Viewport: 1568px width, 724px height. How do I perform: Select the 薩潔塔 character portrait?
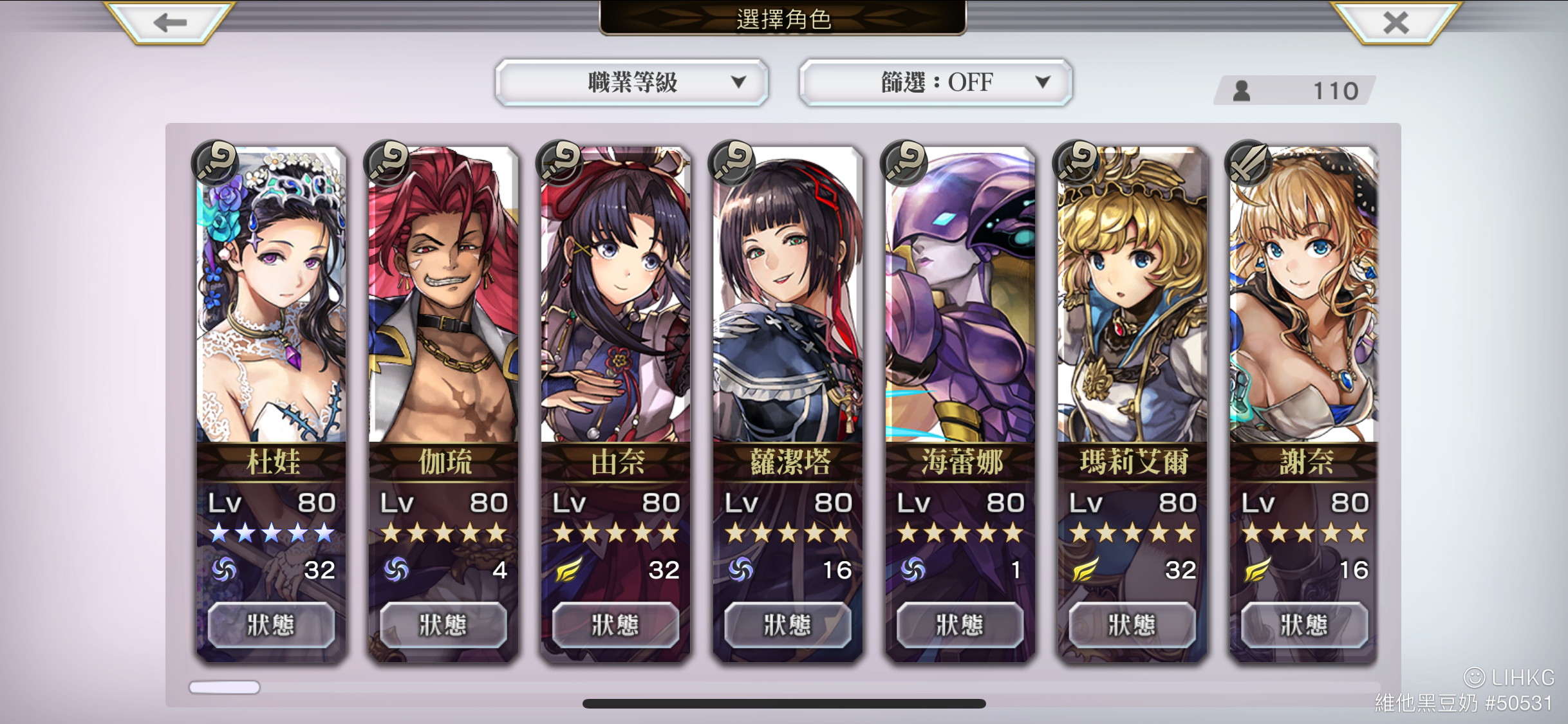tap(788, 295)
